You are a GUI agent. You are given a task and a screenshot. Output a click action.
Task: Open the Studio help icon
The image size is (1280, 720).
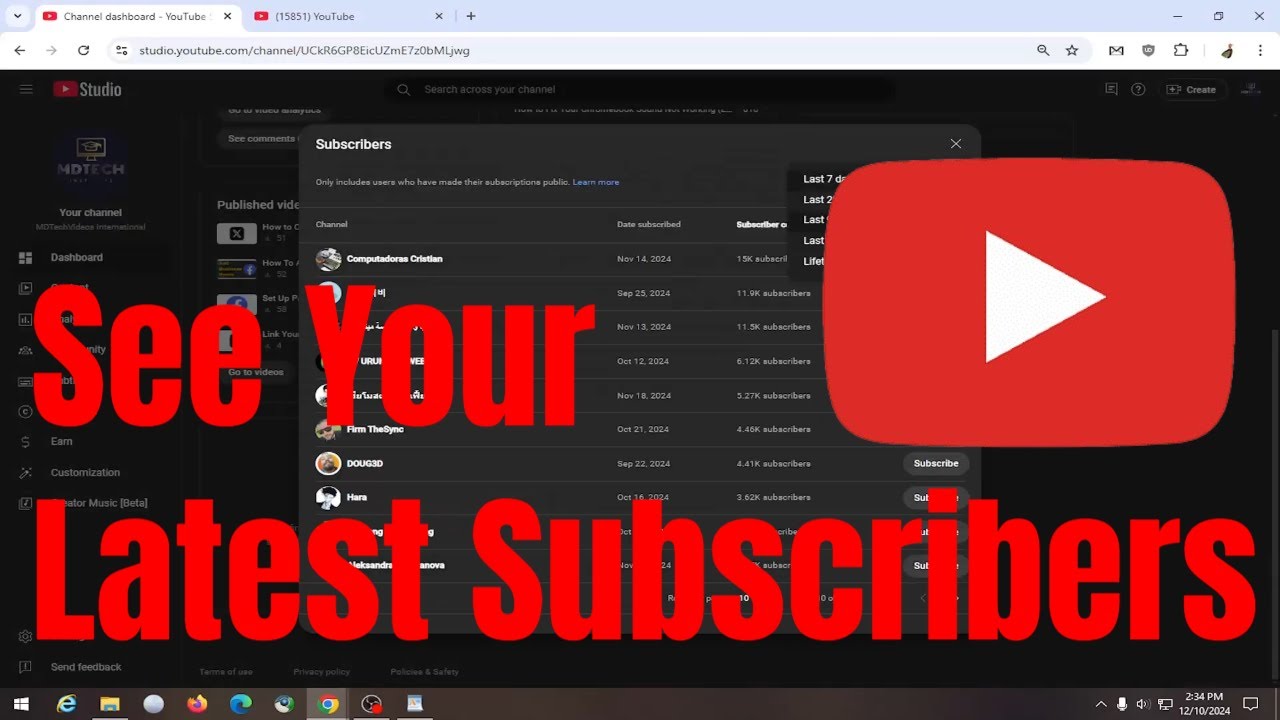coord(1138,89)
